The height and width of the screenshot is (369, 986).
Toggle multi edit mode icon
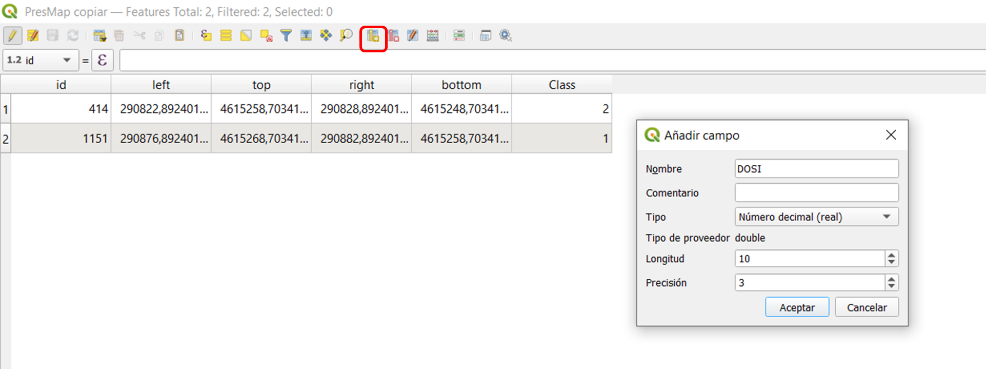(33, 36)
